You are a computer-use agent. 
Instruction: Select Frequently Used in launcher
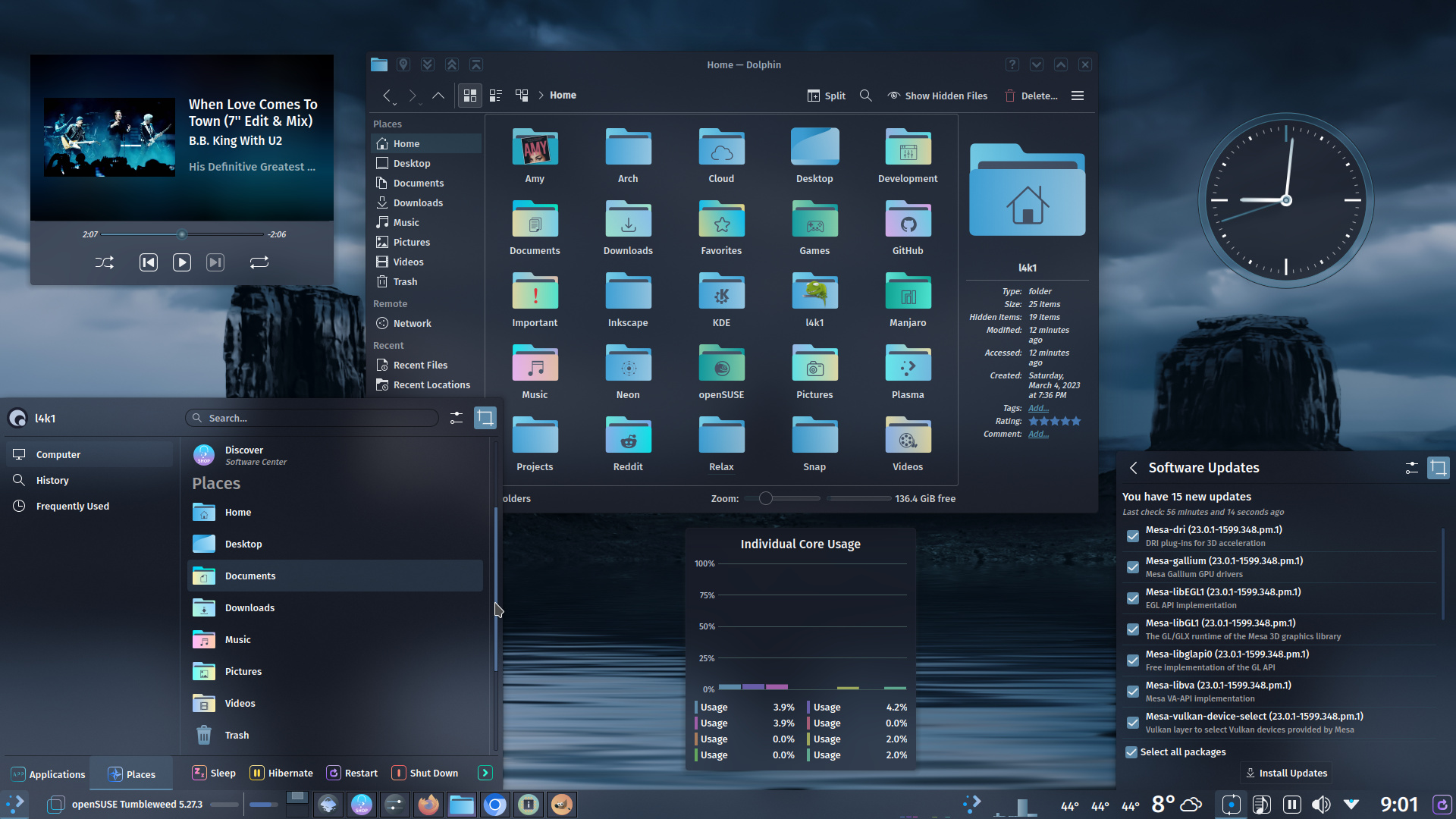pos(89,506)
